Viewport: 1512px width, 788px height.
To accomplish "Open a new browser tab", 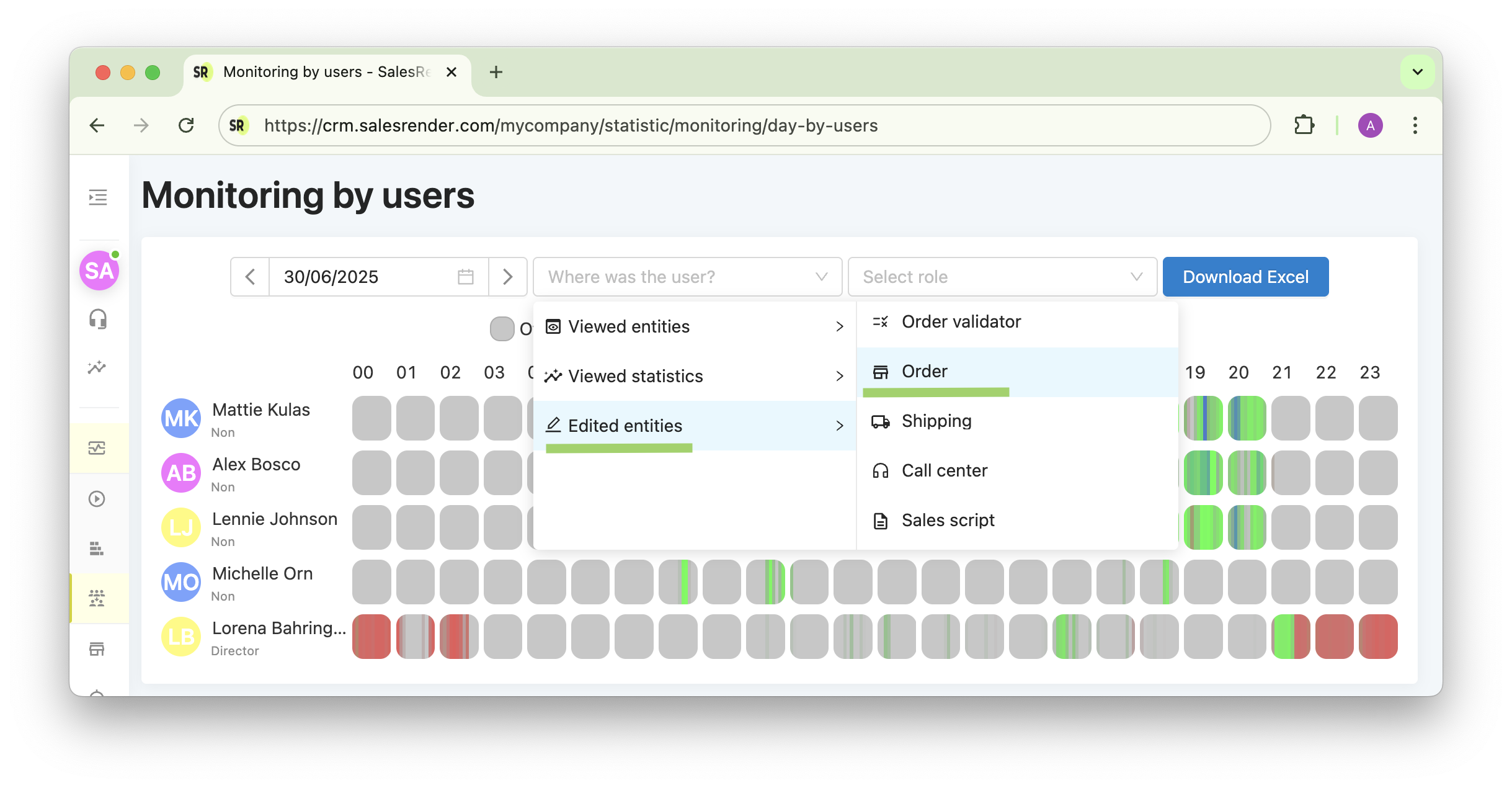I will click(496, 72).
